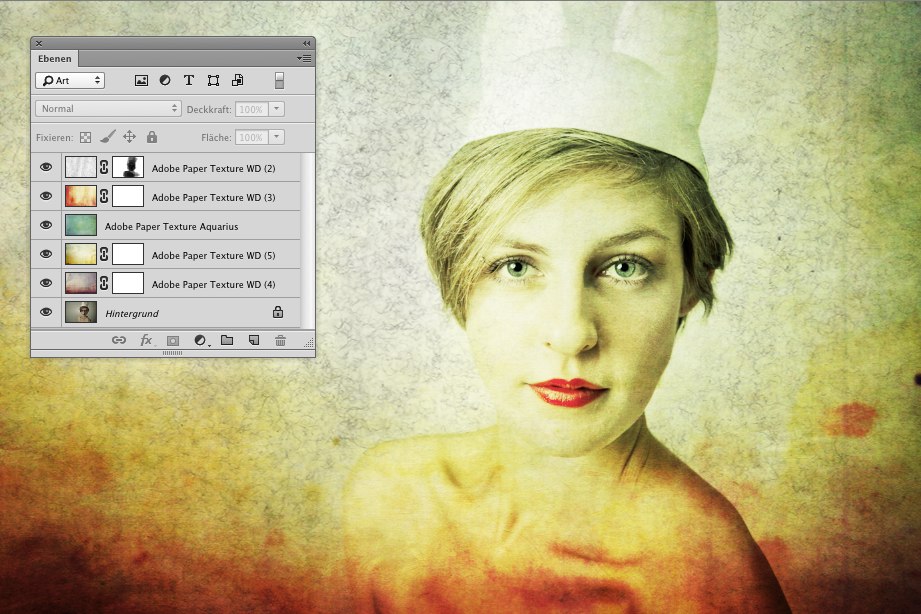Open the layers panel flyout menu
Viewport: 921px width, 614px height.
pyautogui.click(x=305, y=59)
